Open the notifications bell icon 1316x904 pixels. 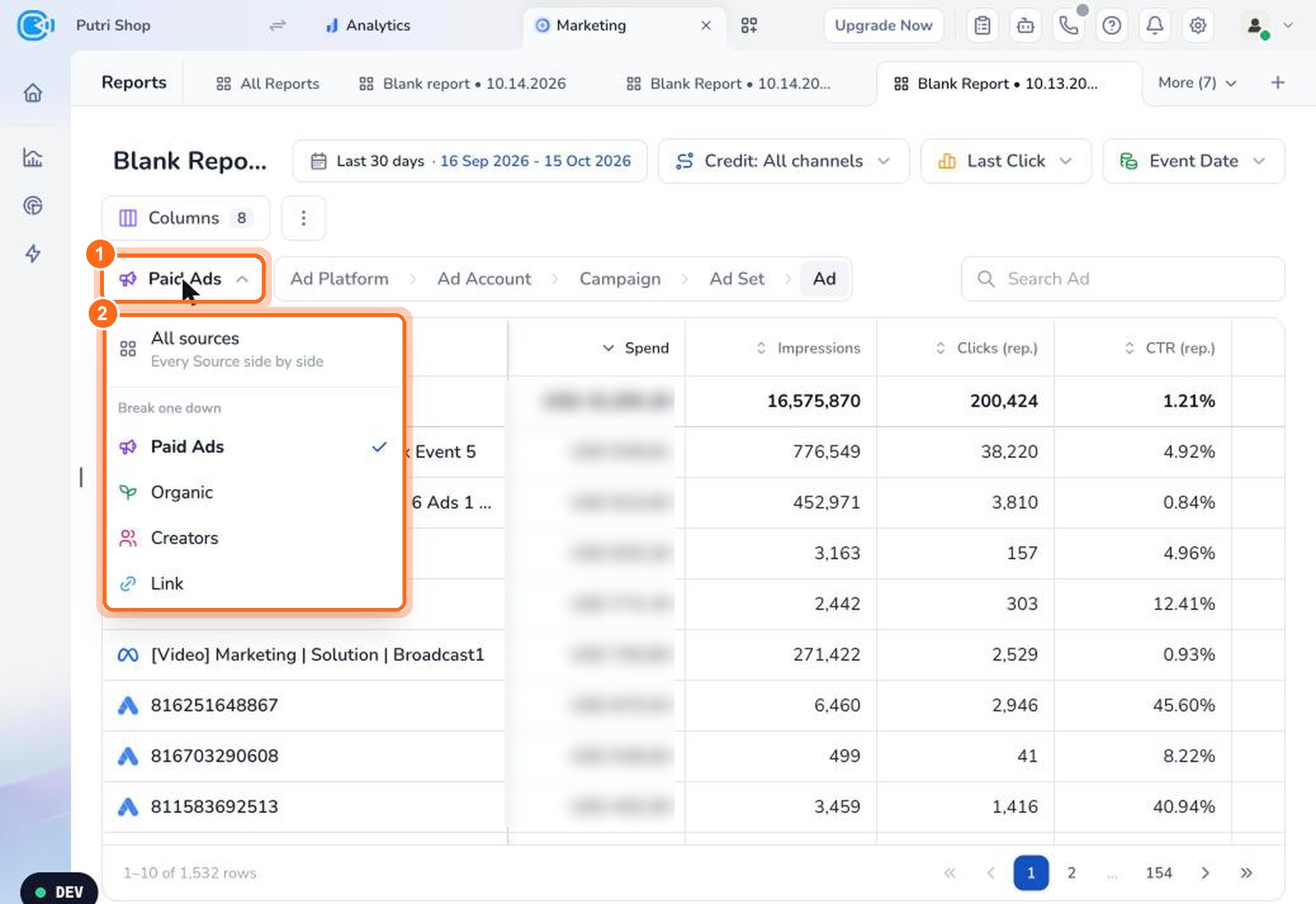coord(1155,25)
